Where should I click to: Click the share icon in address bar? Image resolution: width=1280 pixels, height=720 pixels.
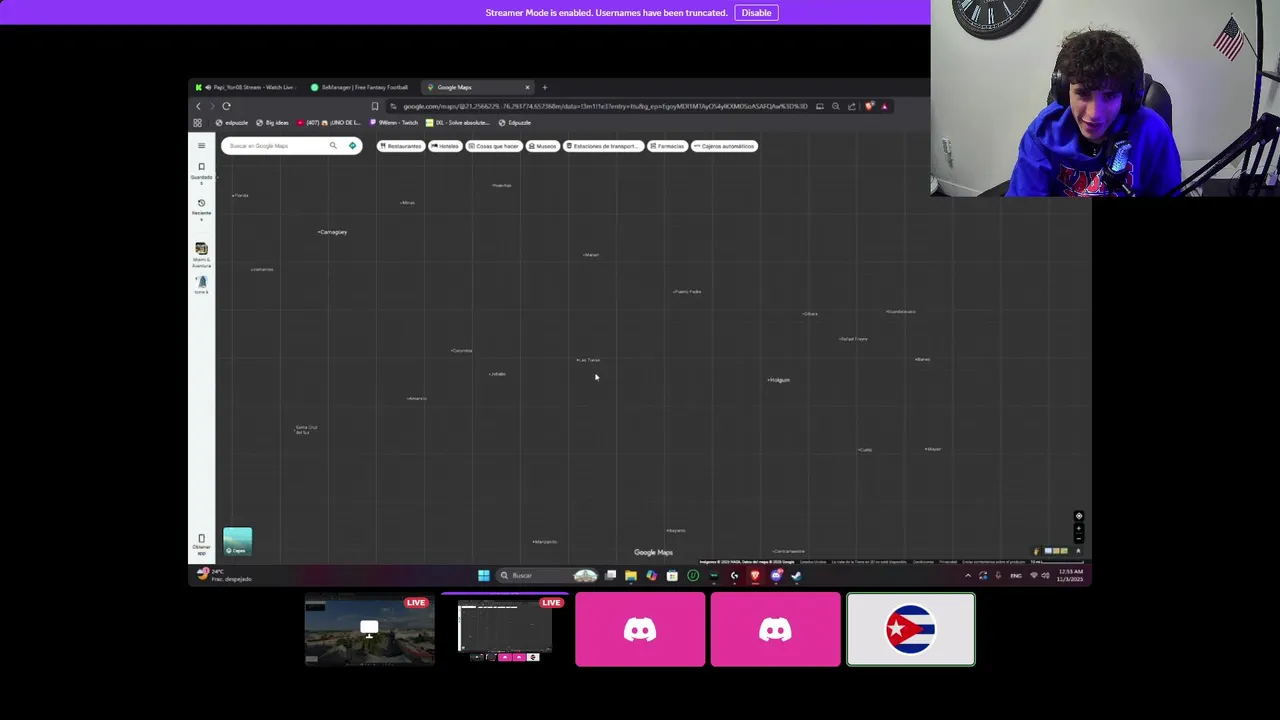coord(852,106)
